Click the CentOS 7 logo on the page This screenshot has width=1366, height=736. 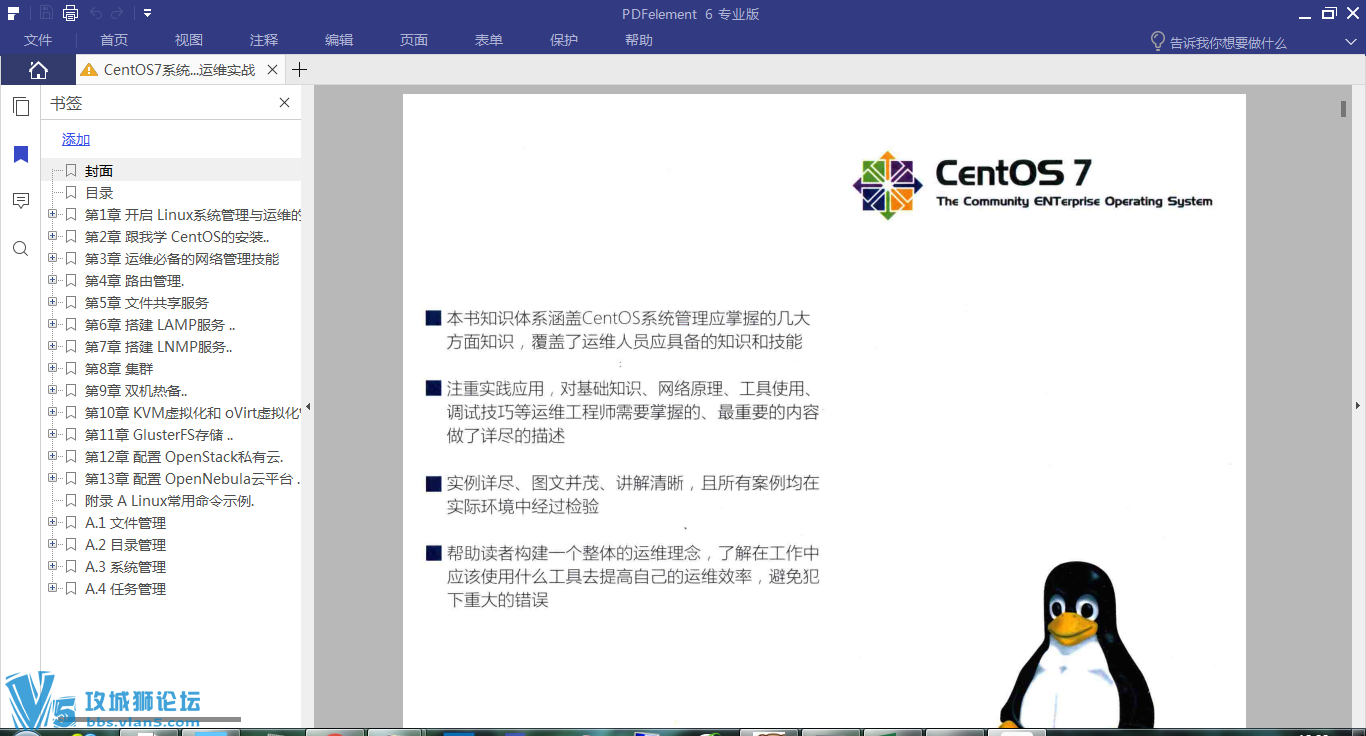click(x=1032, y=185)
